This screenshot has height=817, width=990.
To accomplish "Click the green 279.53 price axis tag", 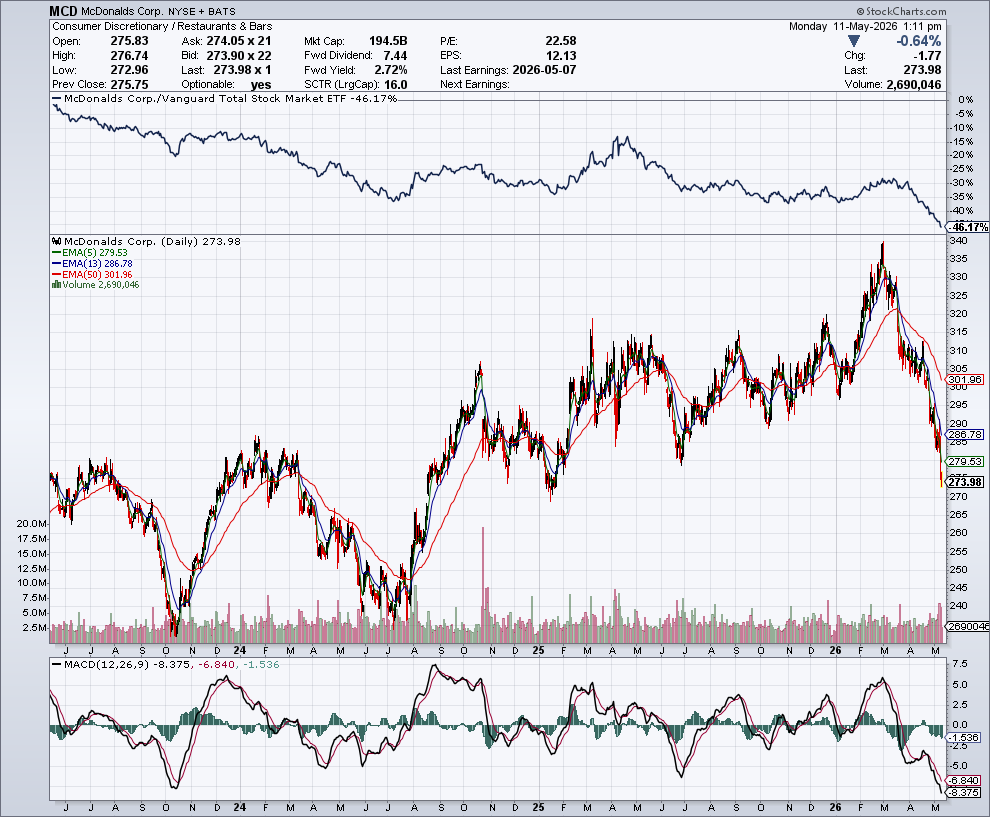I will click(965, 462).
